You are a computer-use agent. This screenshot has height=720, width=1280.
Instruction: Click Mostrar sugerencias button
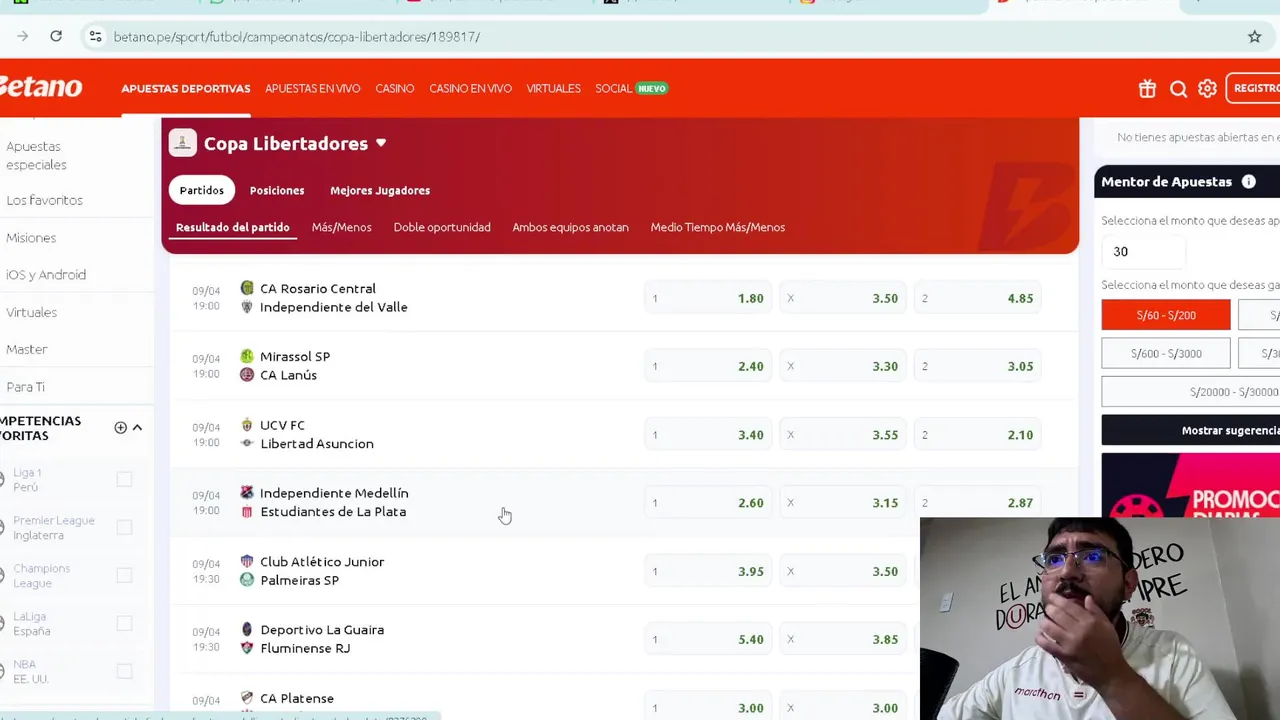click(x=1191, y=430)
